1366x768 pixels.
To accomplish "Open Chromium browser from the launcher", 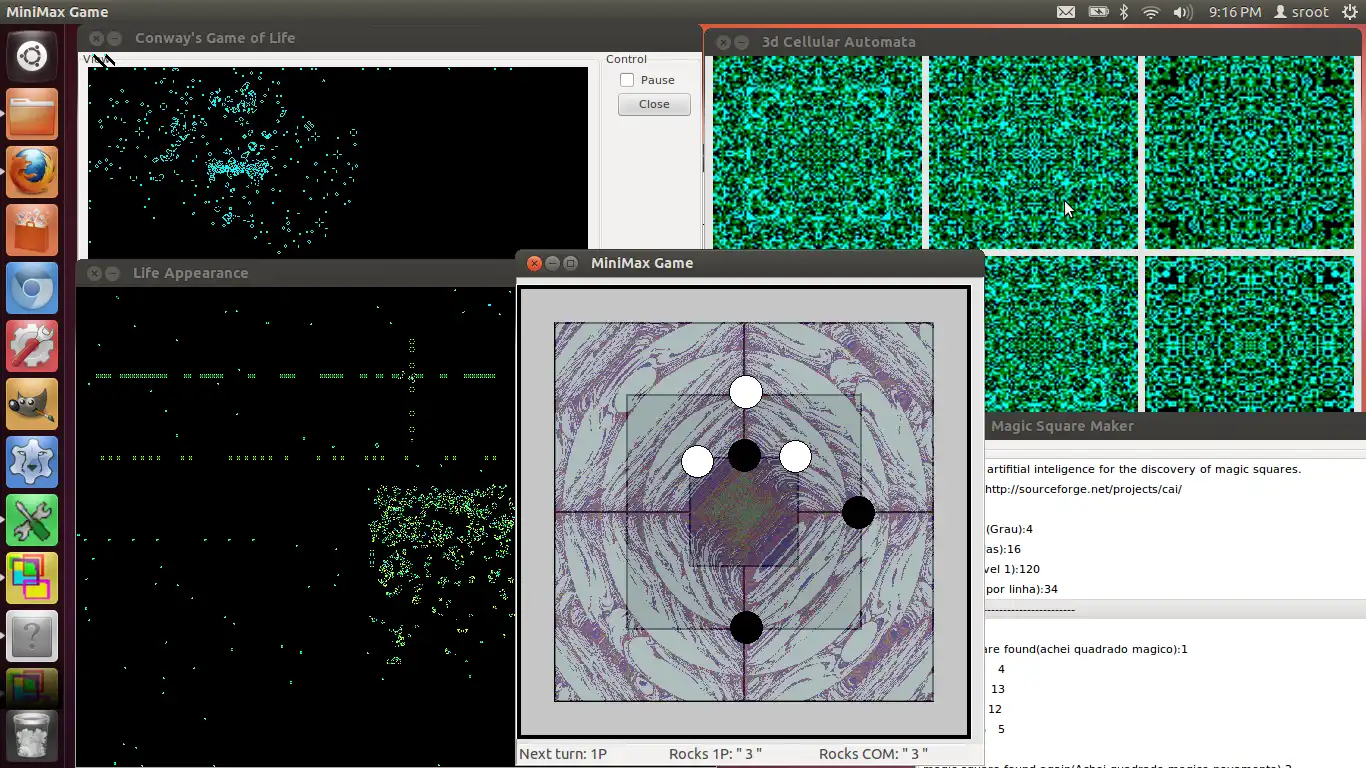I will pyautogui.click(x=32, y=289).
